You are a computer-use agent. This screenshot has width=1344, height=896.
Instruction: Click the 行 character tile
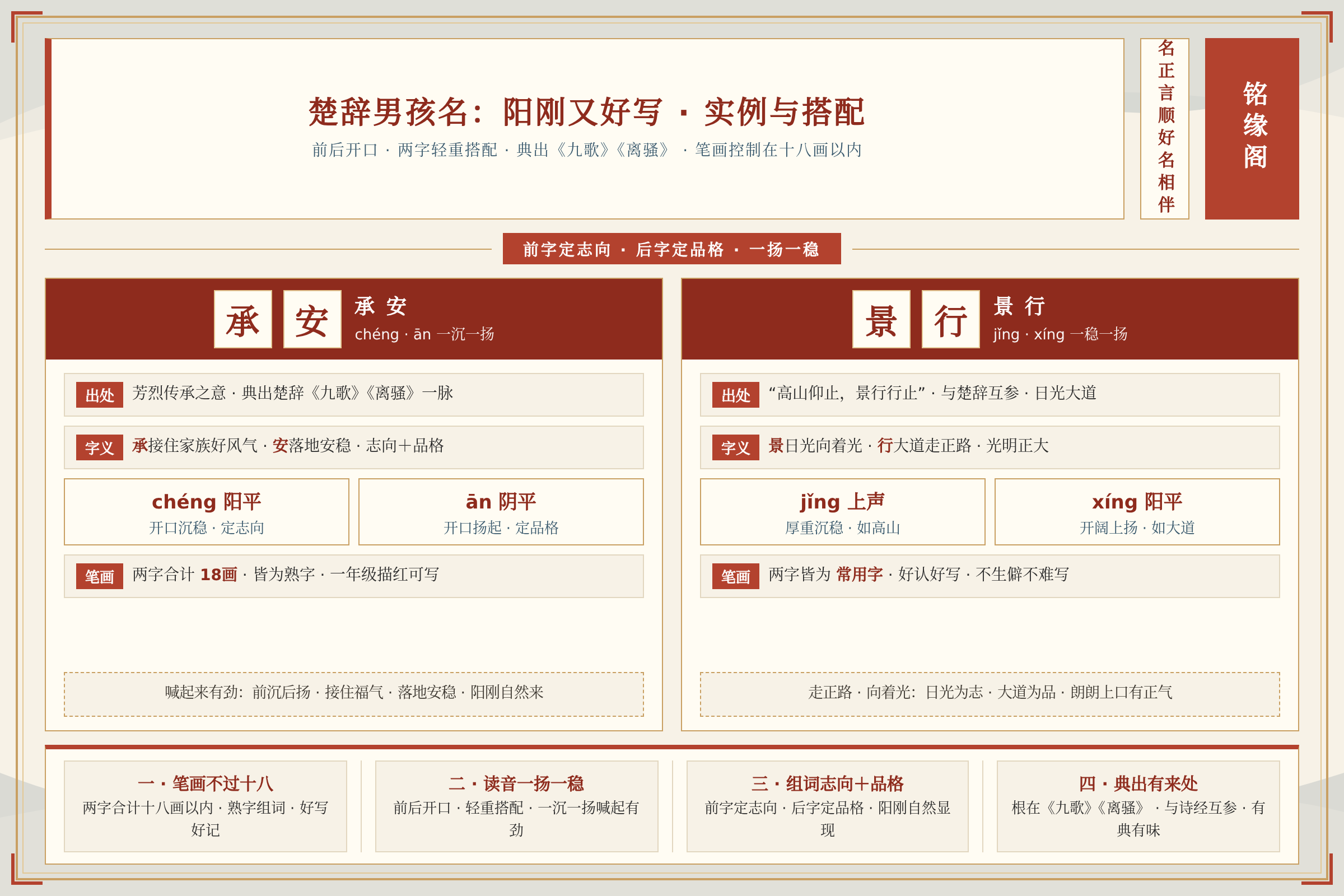[x=951, y=319]
